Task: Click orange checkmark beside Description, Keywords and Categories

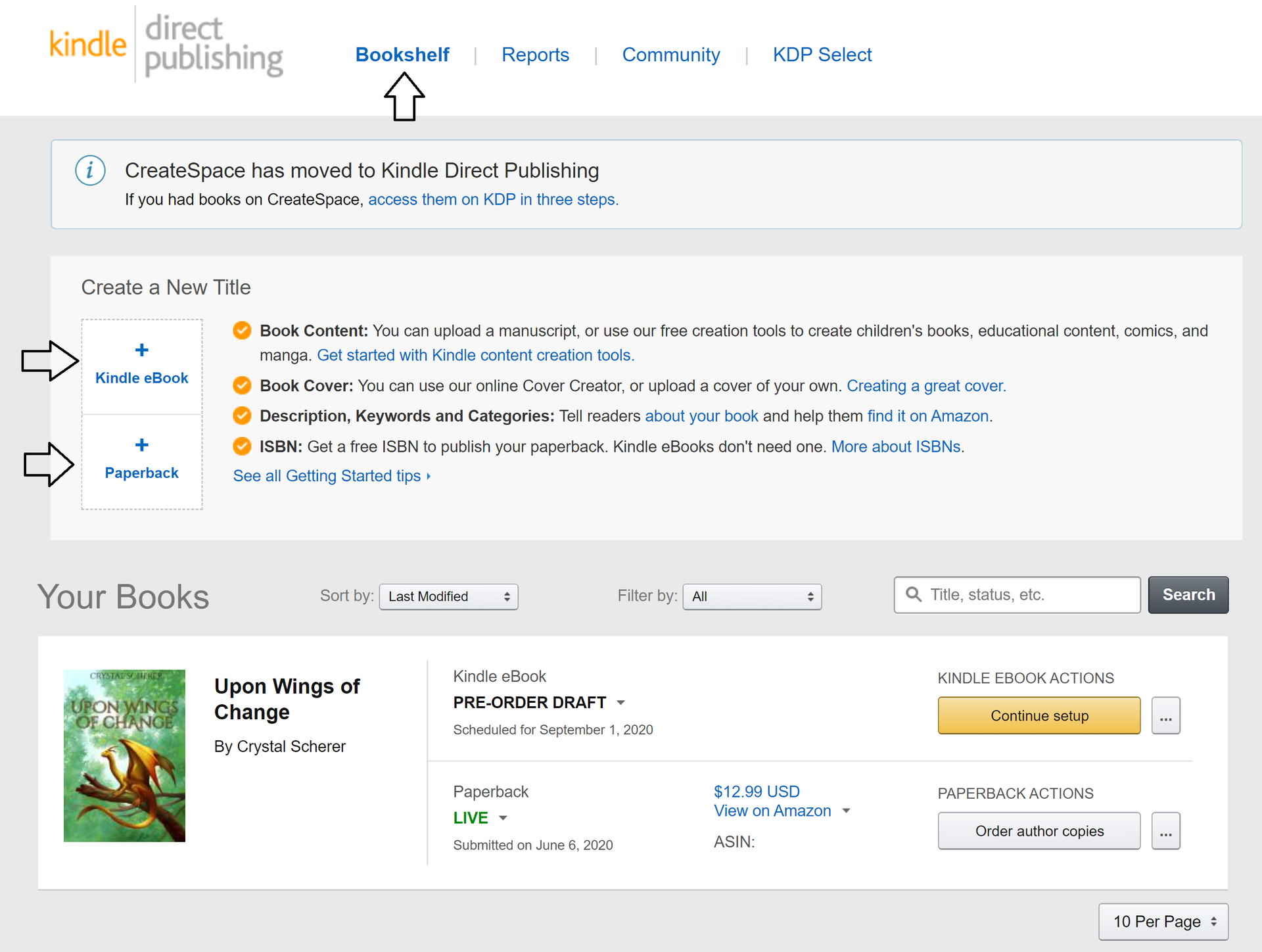Action: pyautogui.click(x=242, y=416)
